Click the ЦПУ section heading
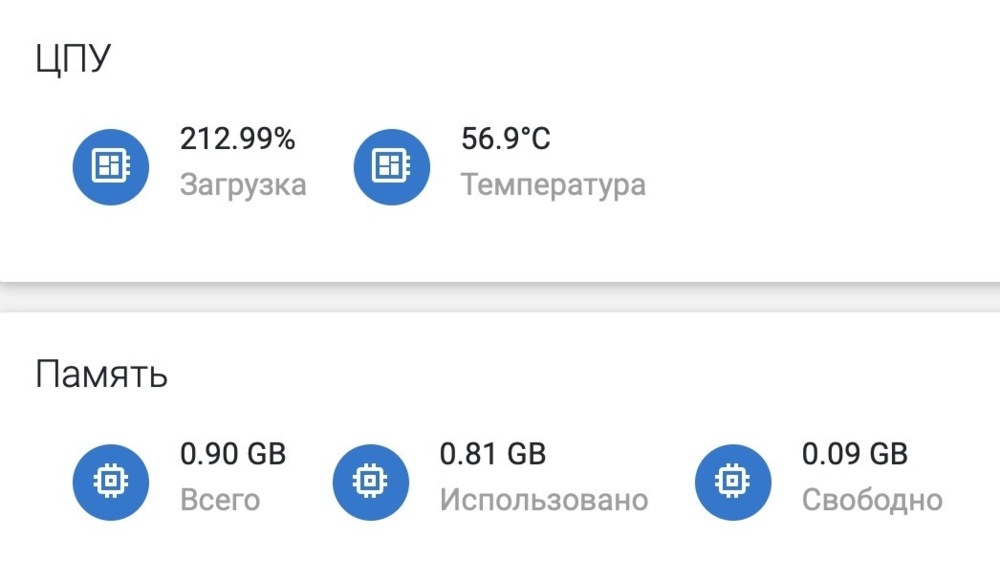This screenshot has height=580, width=1000. tap(73, 59)
